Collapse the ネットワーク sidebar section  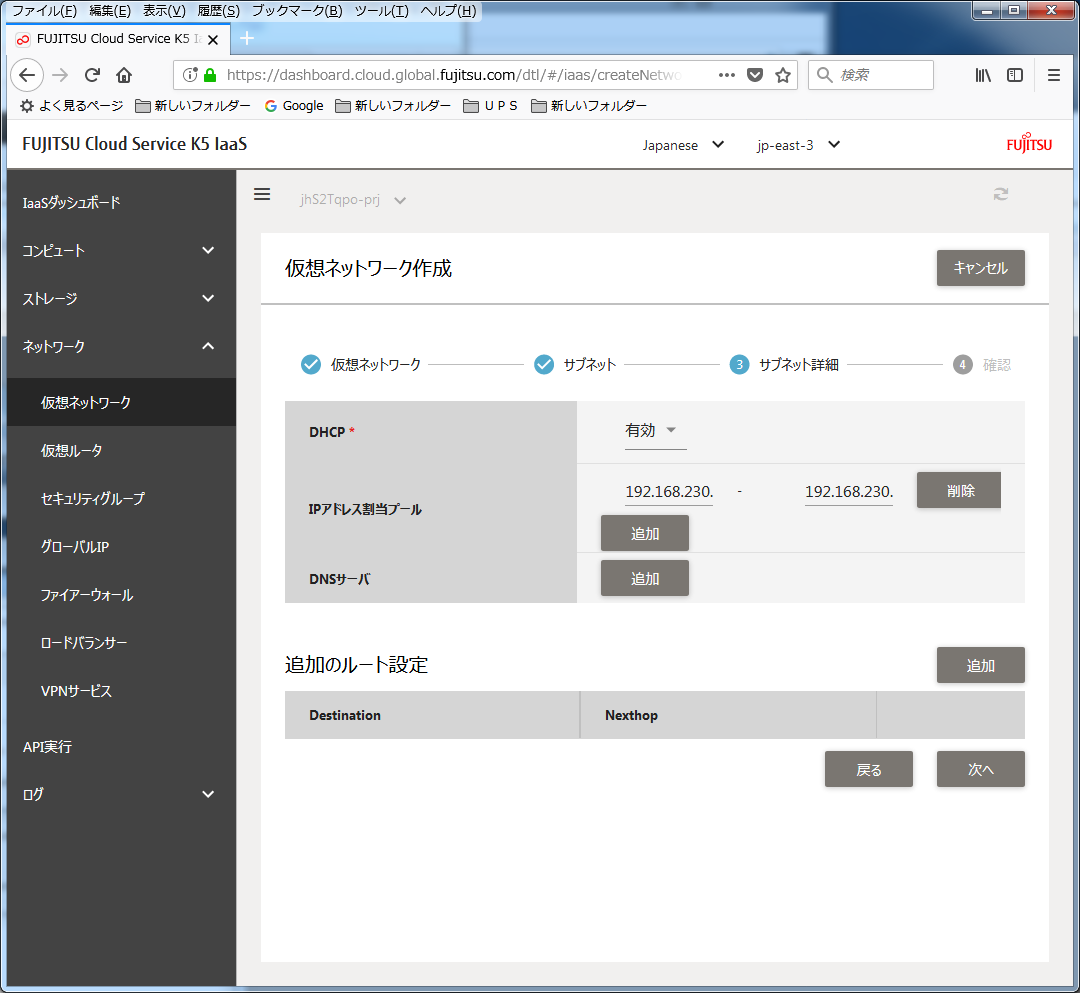coord(121,346)
